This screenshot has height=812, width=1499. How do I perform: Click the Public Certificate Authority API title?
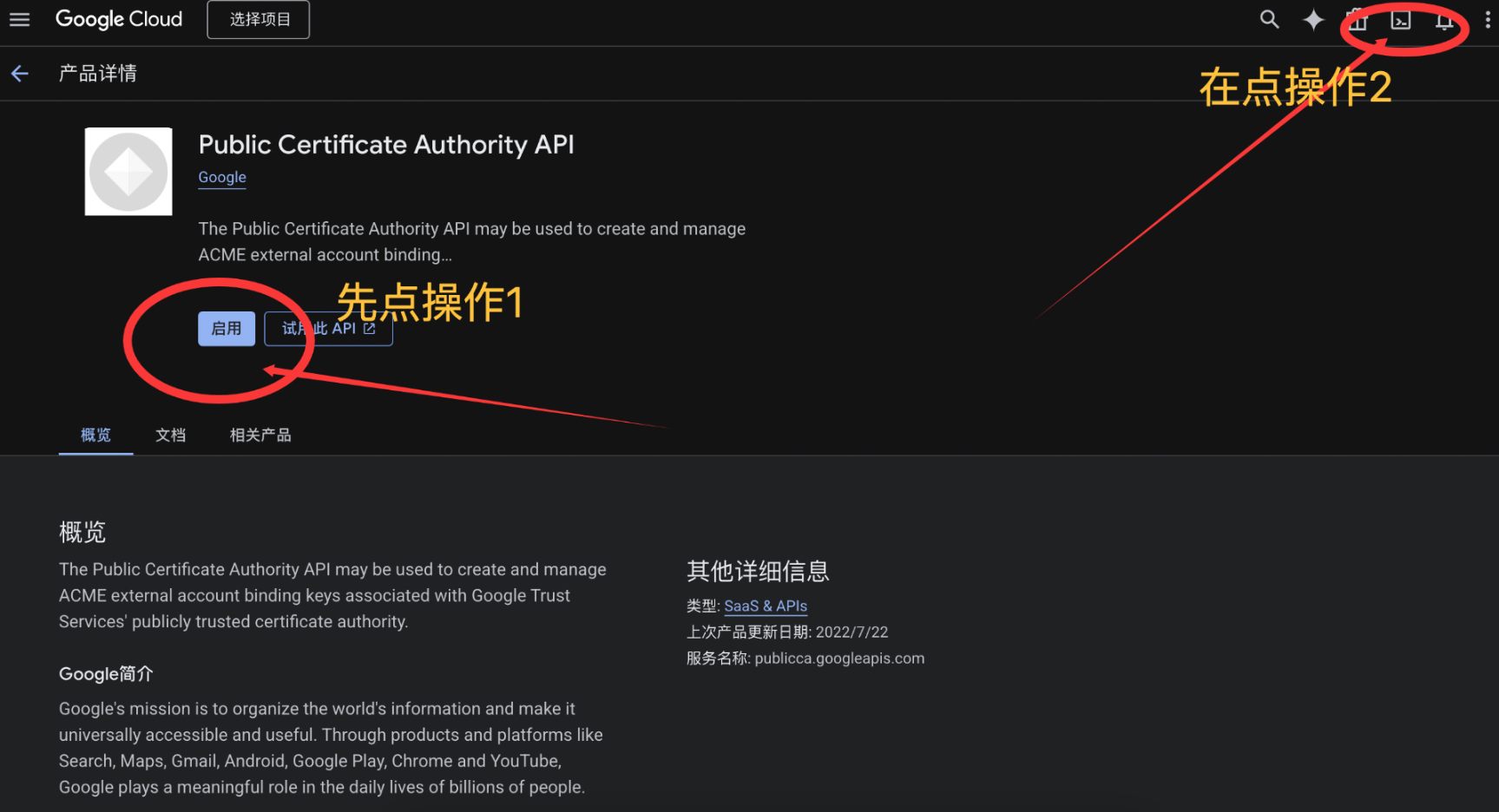386,145
